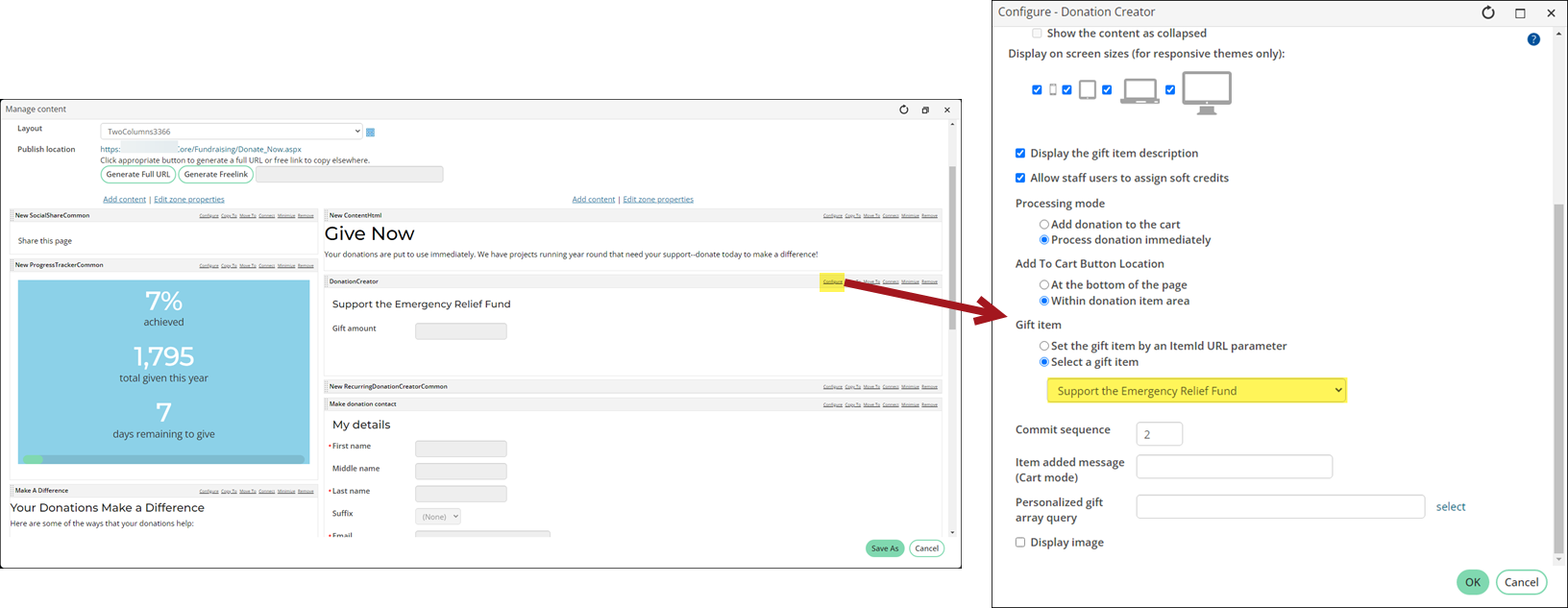The image size is (1568, 608).
Task: Click Remove on New SocialShareCommon part
Action: click(x=306, y=216)
